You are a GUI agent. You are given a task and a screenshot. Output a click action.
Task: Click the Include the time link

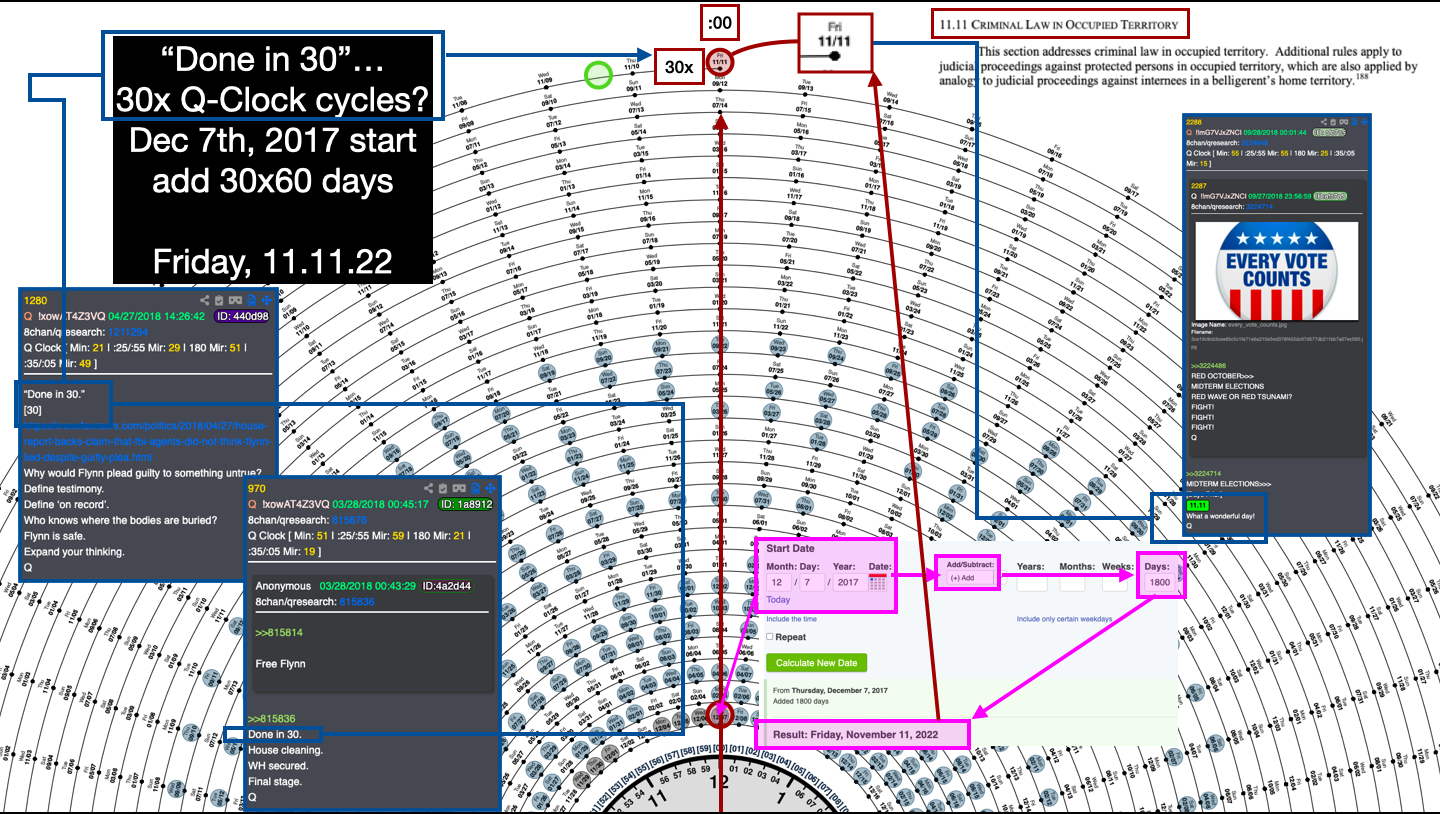[x=791, y=619]
